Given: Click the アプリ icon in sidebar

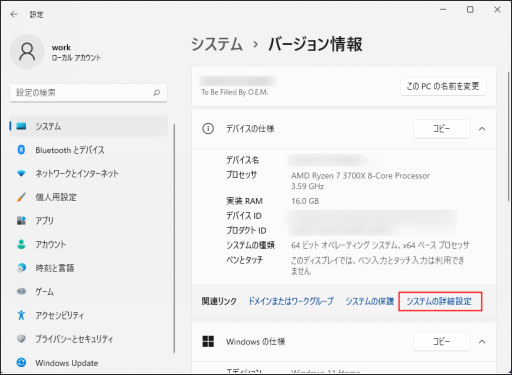Looking at the screenshot, I should coord(21,220).
